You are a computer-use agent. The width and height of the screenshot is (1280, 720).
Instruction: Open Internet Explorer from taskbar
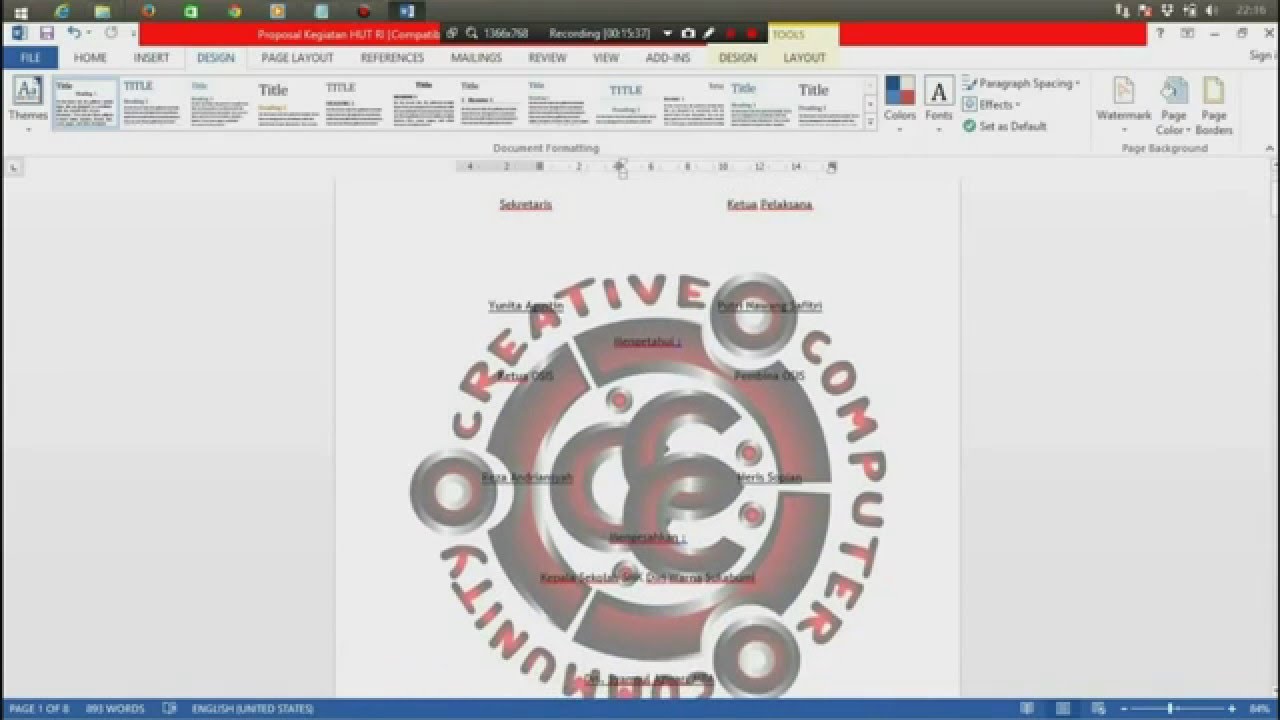[x=62, y=11]
